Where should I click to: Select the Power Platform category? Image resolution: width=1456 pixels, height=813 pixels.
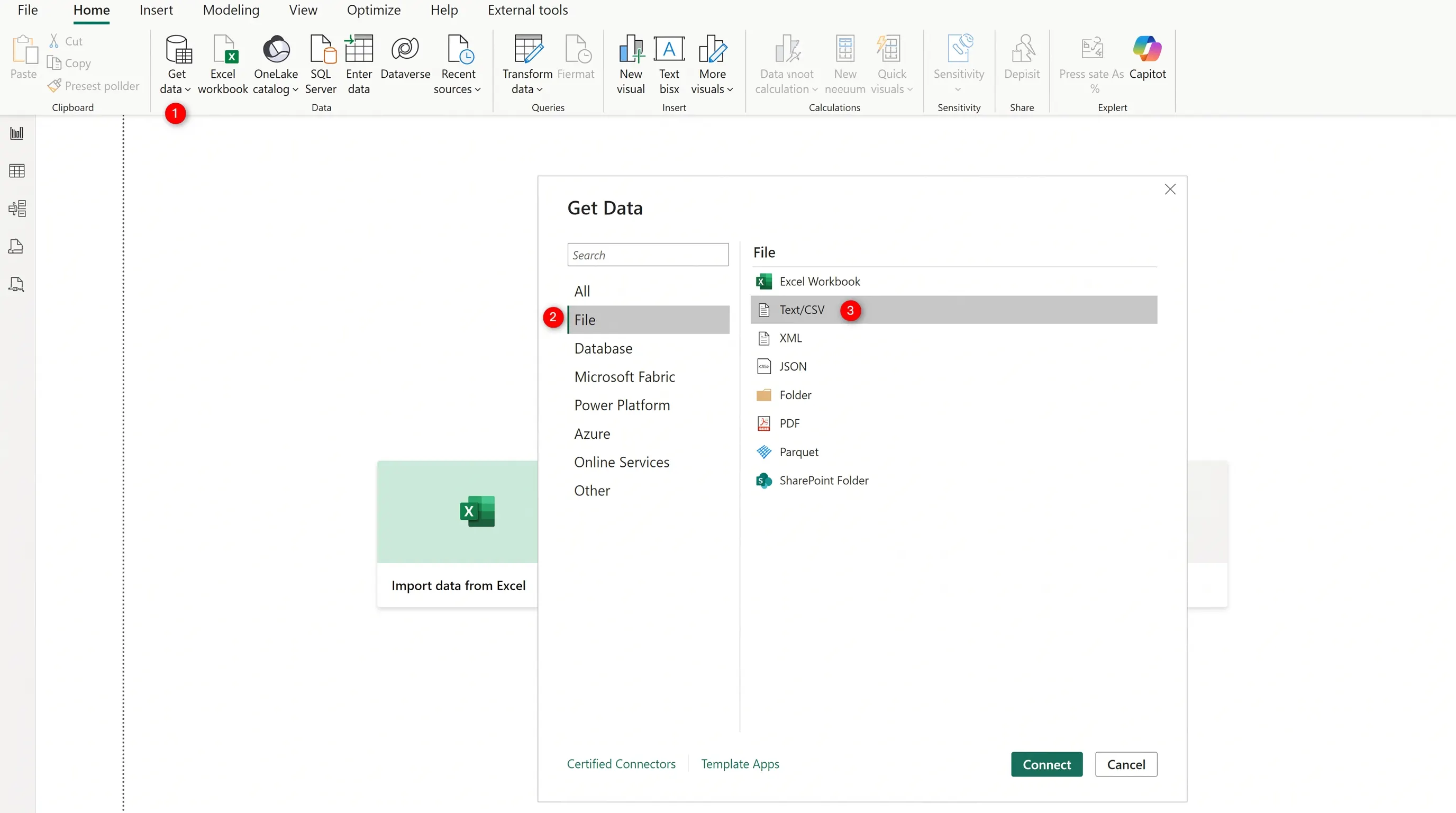coord(648,405)
